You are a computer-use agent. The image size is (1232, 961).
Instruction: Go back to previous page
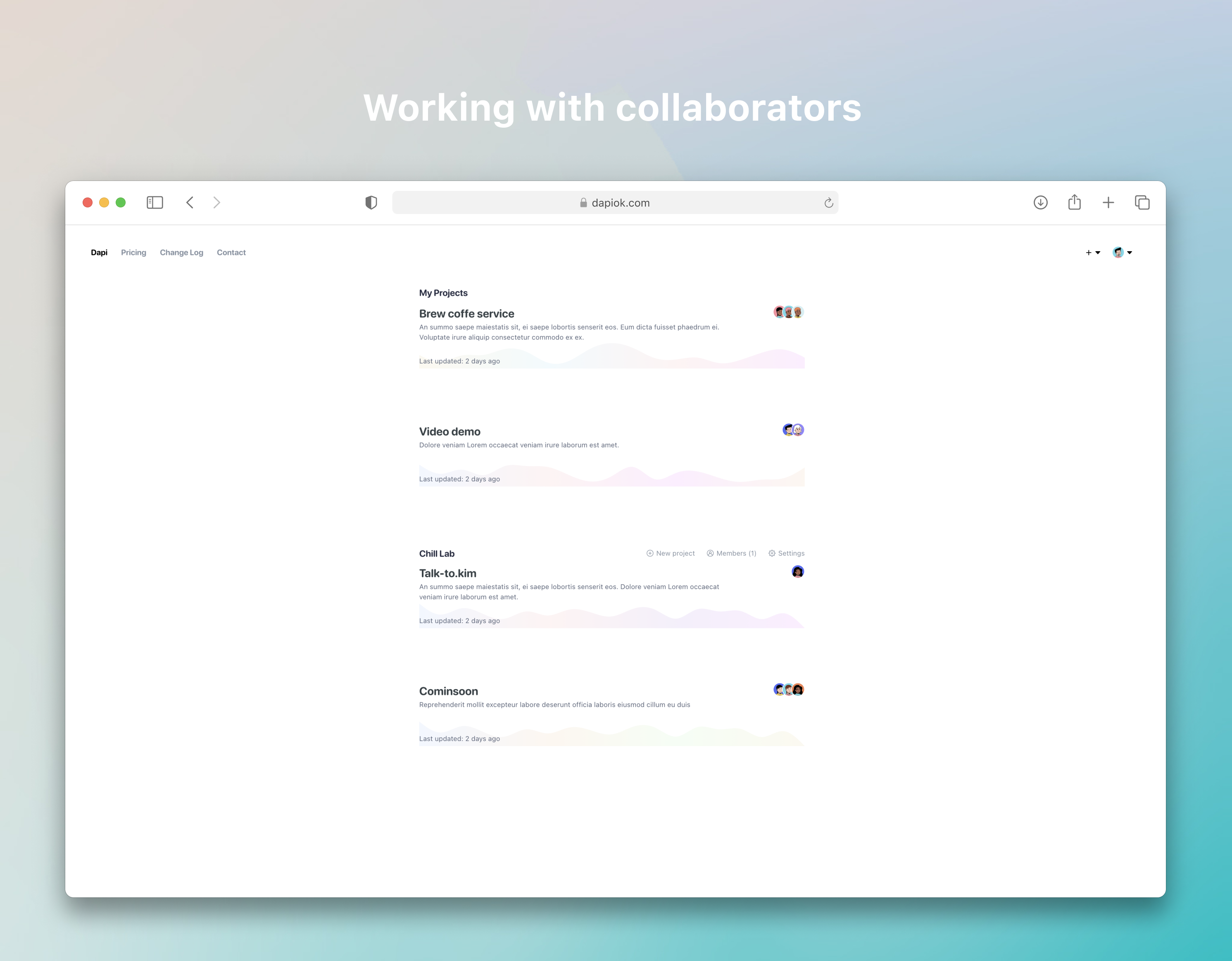click(x=190, y=202)
